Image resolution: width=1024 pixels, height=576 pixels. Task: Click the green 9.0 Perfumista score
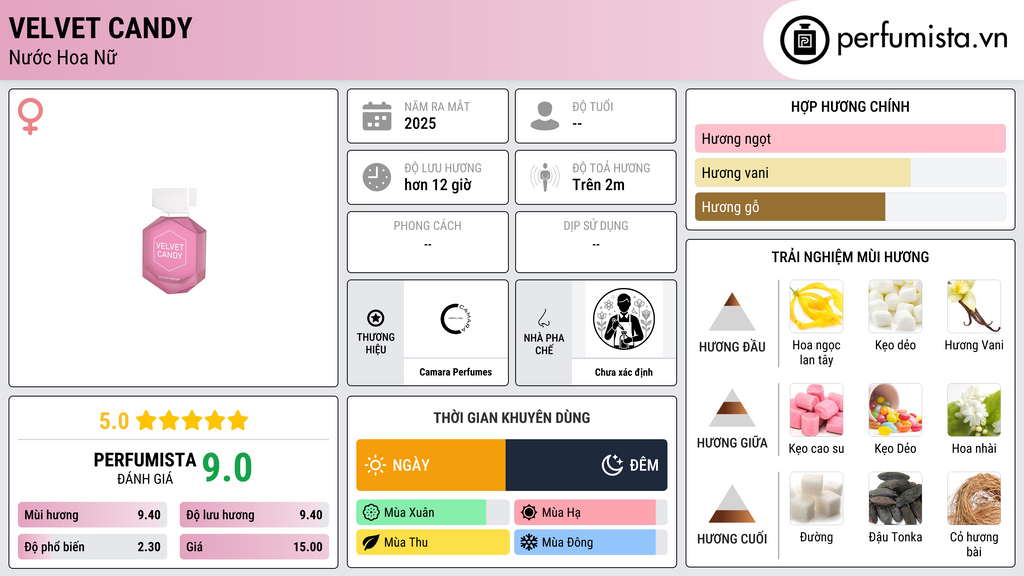227,468
